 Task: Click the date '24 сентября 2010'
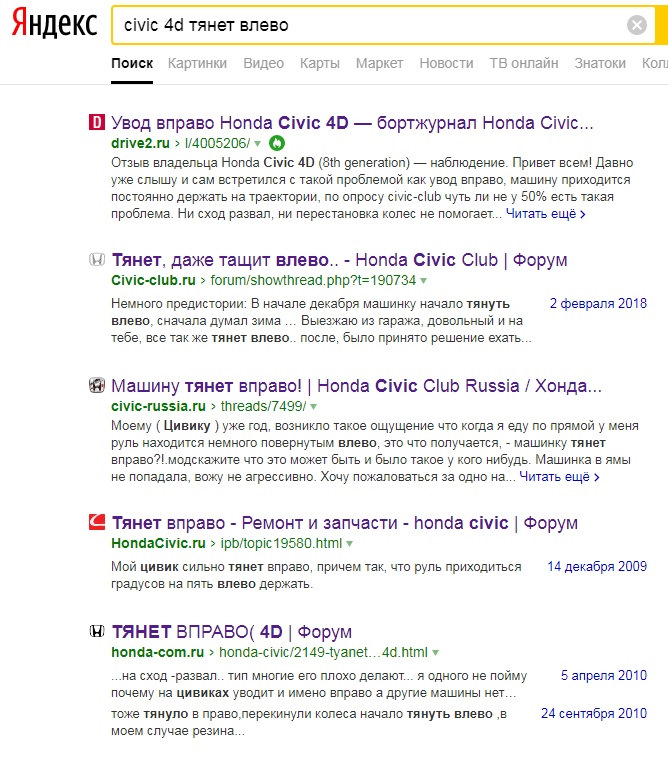[594, 714]
